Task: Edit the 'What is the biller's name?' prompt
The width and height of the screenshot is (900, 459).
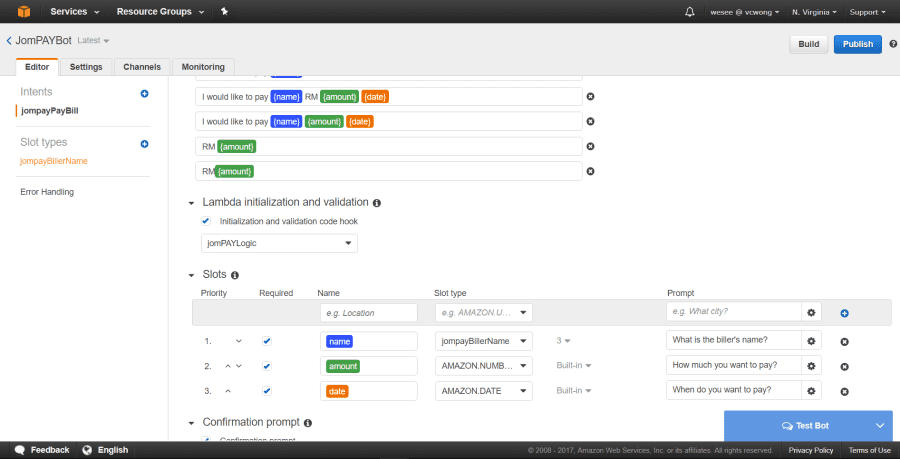Action: [734, 340]
